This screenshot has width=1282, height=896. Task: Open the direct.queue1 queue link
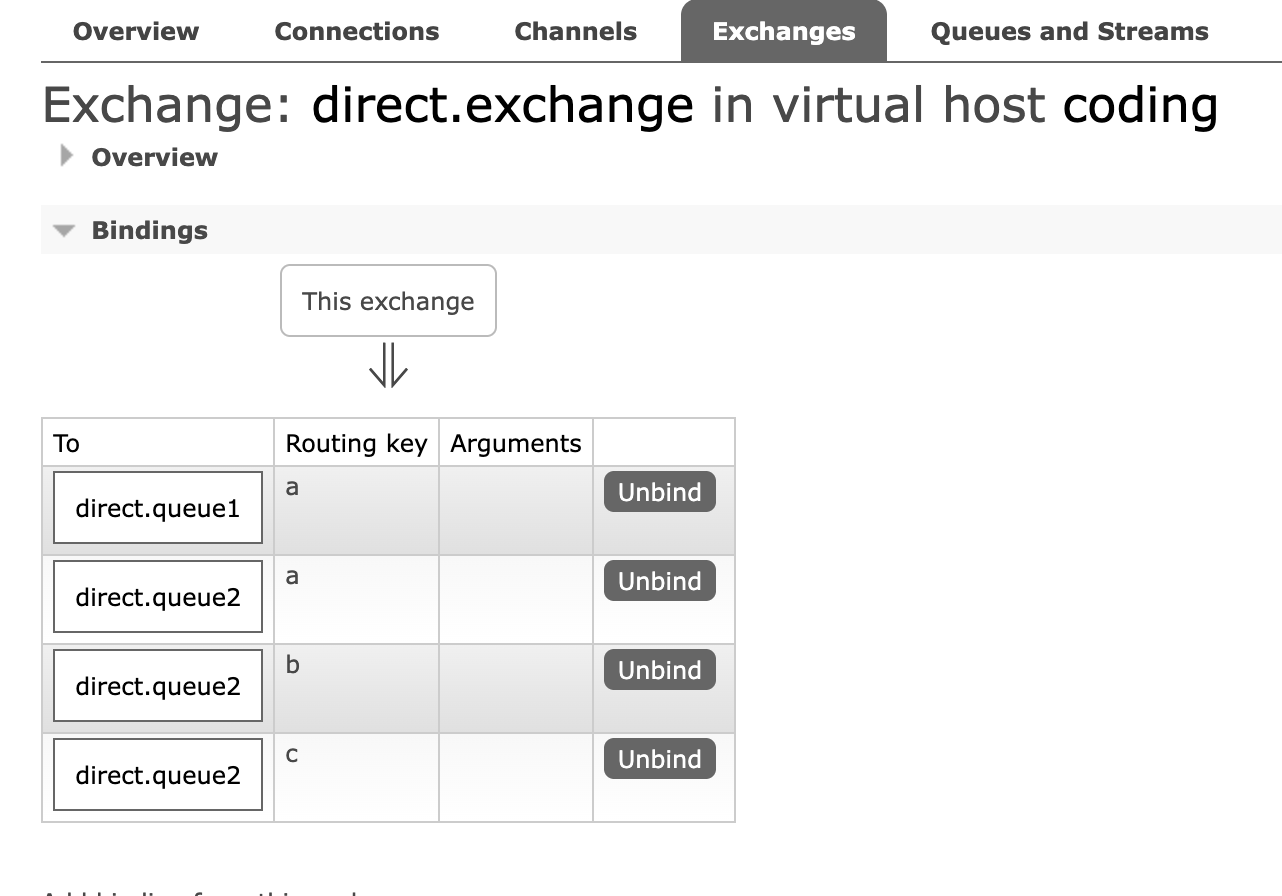tap(158, 508)
